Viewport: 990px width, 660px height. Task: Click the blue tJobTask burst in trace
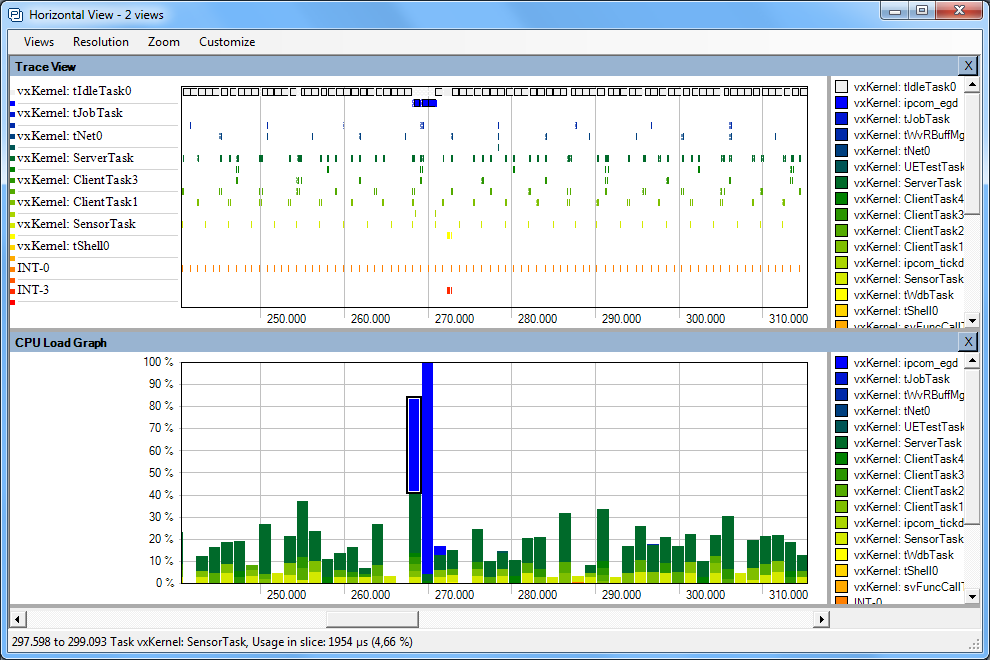(x=425, y=103)
